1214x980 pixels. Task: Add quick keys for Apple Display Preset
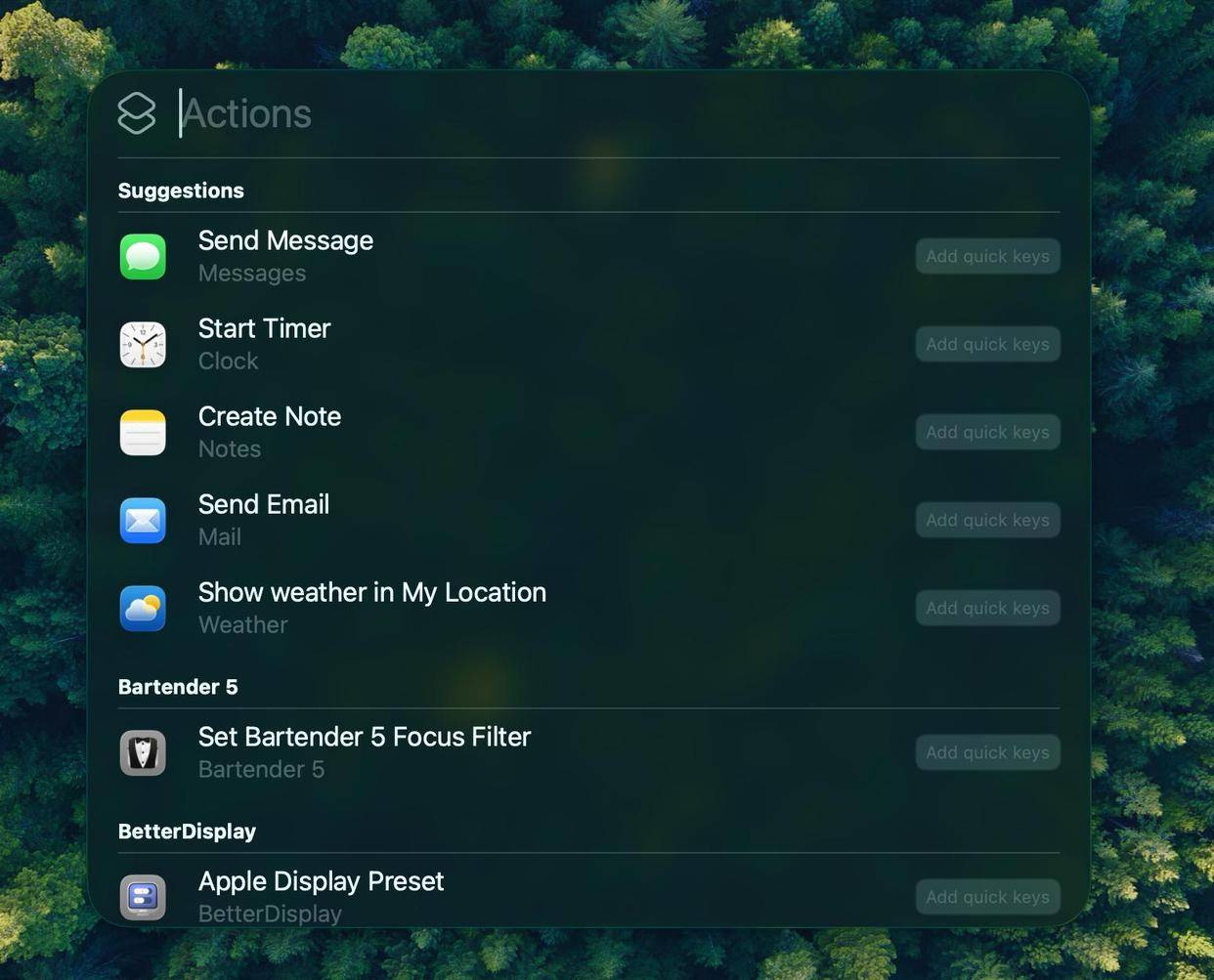point(987,897)
